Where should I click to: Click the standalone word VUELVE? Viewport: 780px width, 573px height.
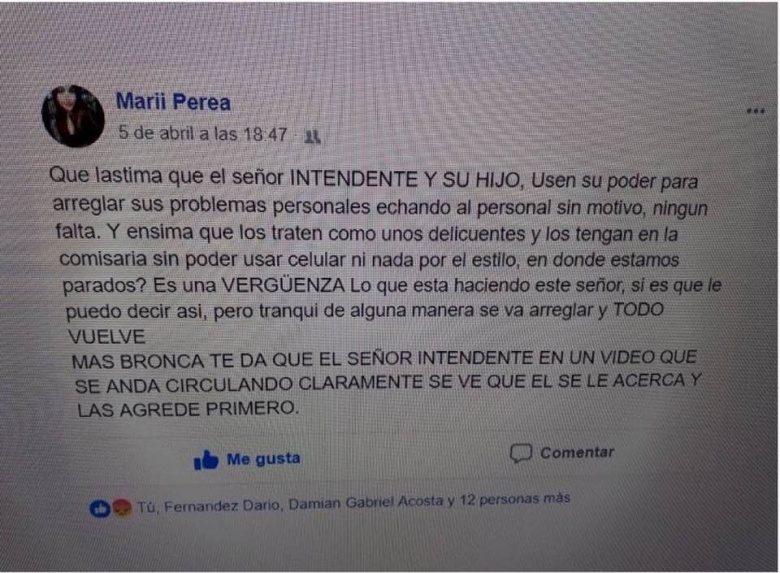(x=106, y=337)
